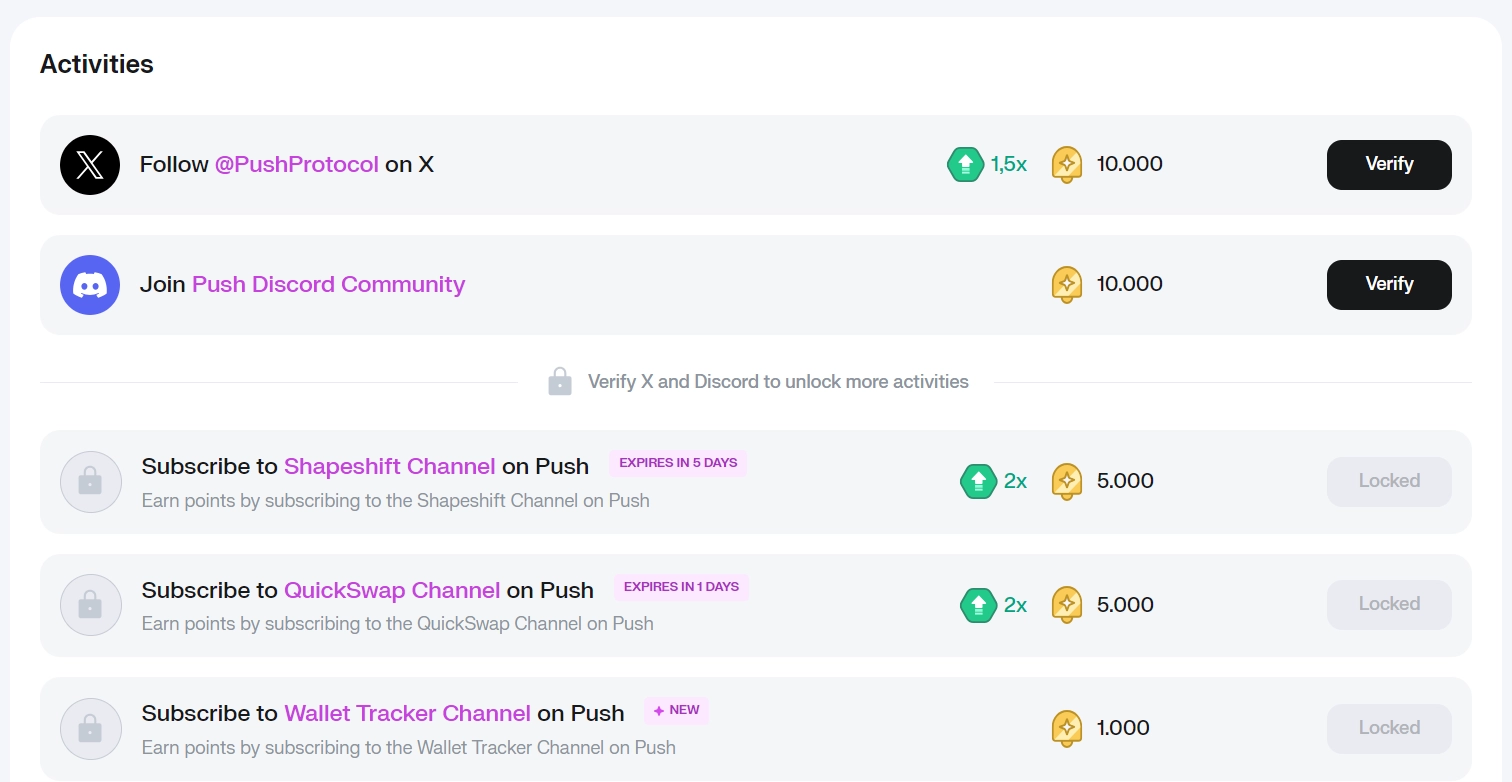This screenshot has height=782, width=1512.
Task: Click 5.000 points in QuickSwap row
Action: (1125, 604)
